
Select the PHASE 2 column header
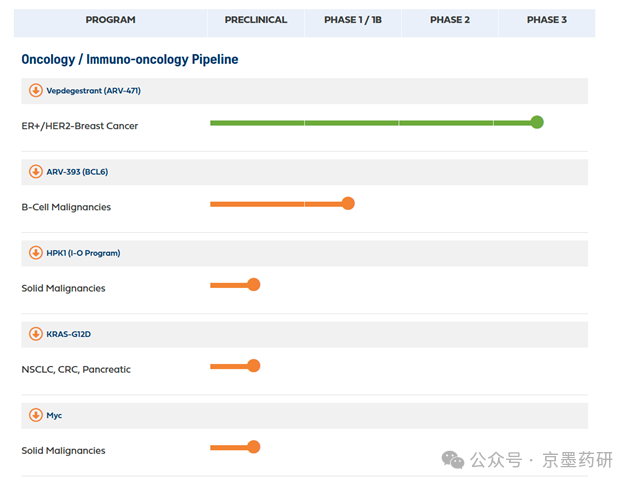(450, 20)
